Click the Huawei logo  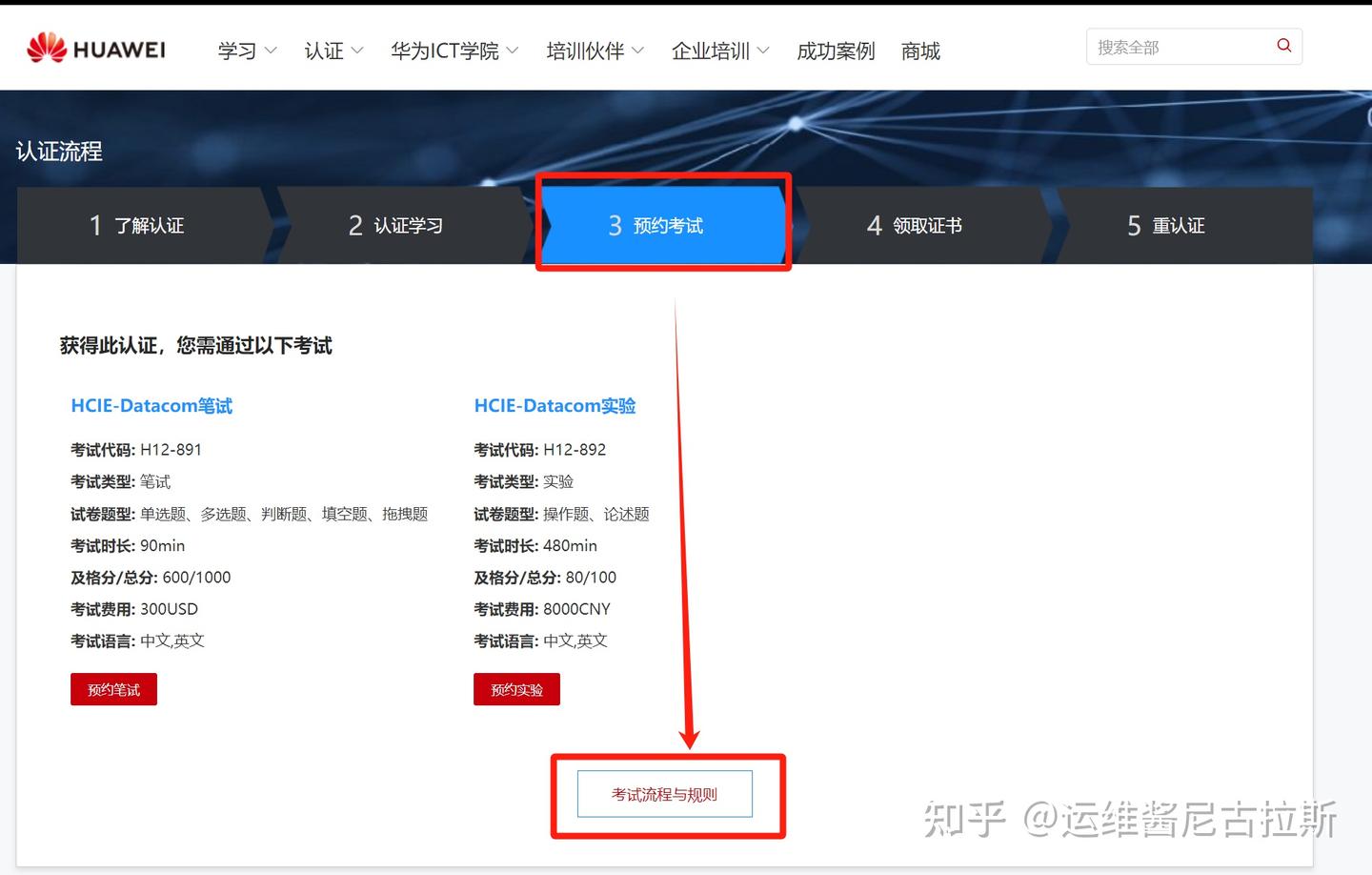(95, 48)
